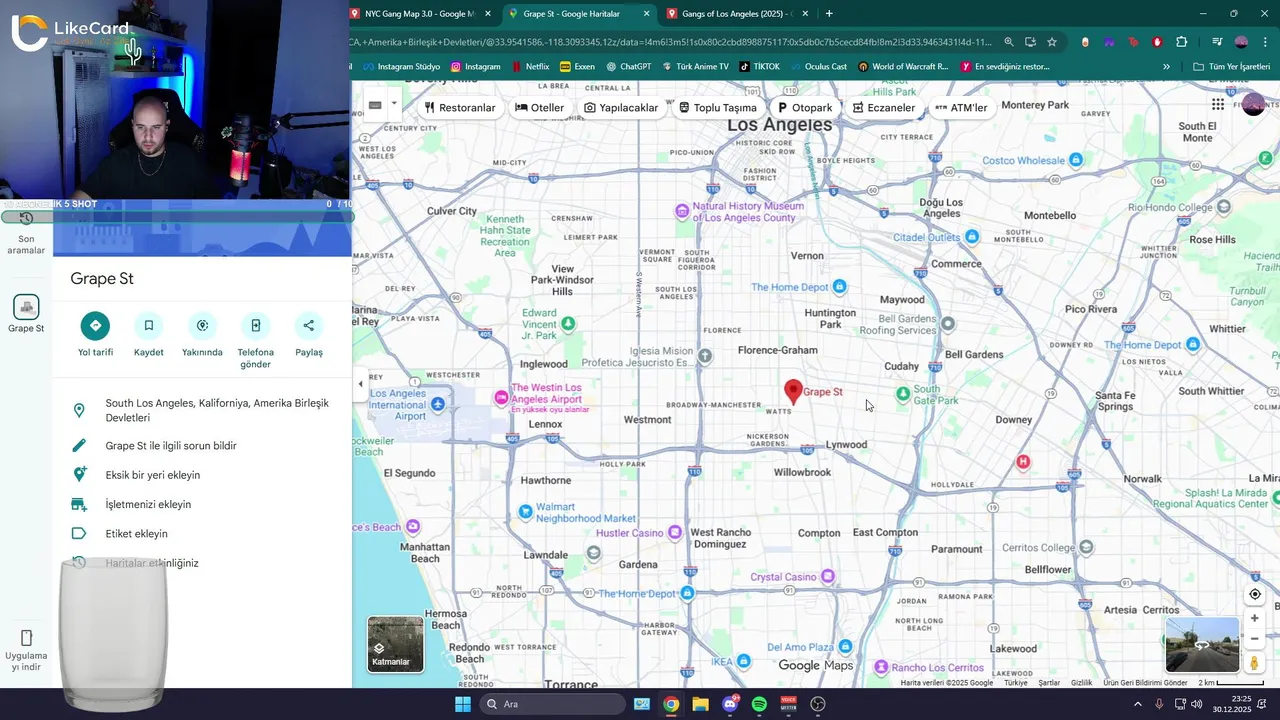Open the Street View thumbnail preview
The image size is (1280, 720).
pyautogui.click(x=1202, y=644)
